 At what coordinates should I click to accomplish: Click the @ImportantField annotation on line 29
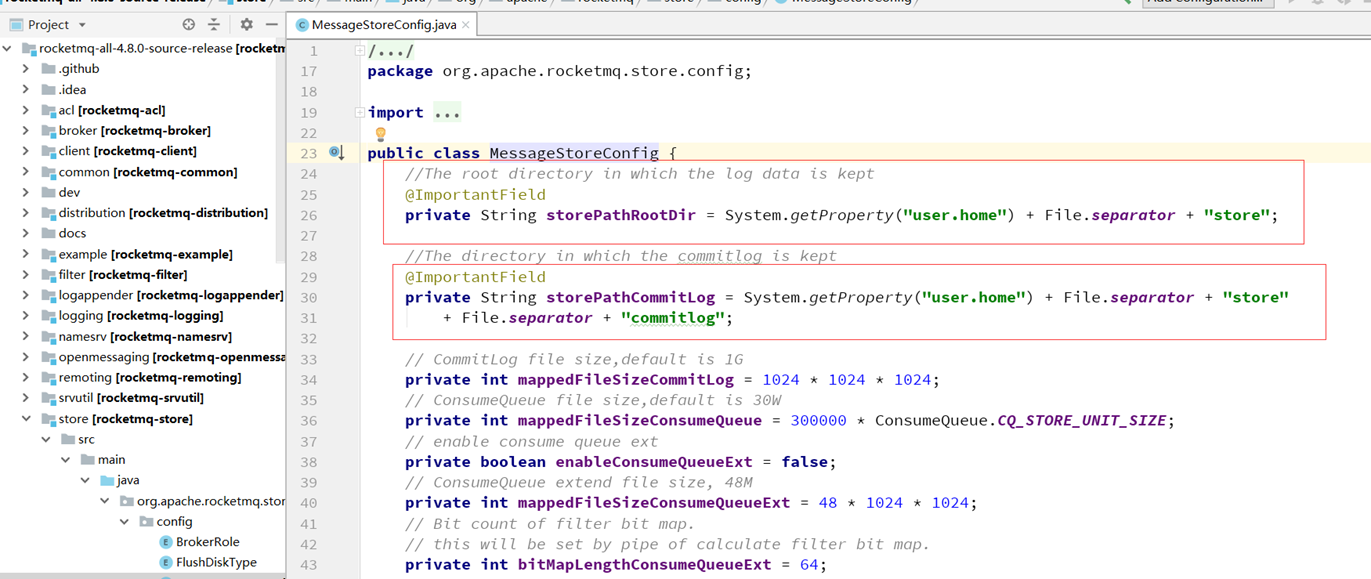(x=475, y=276)
